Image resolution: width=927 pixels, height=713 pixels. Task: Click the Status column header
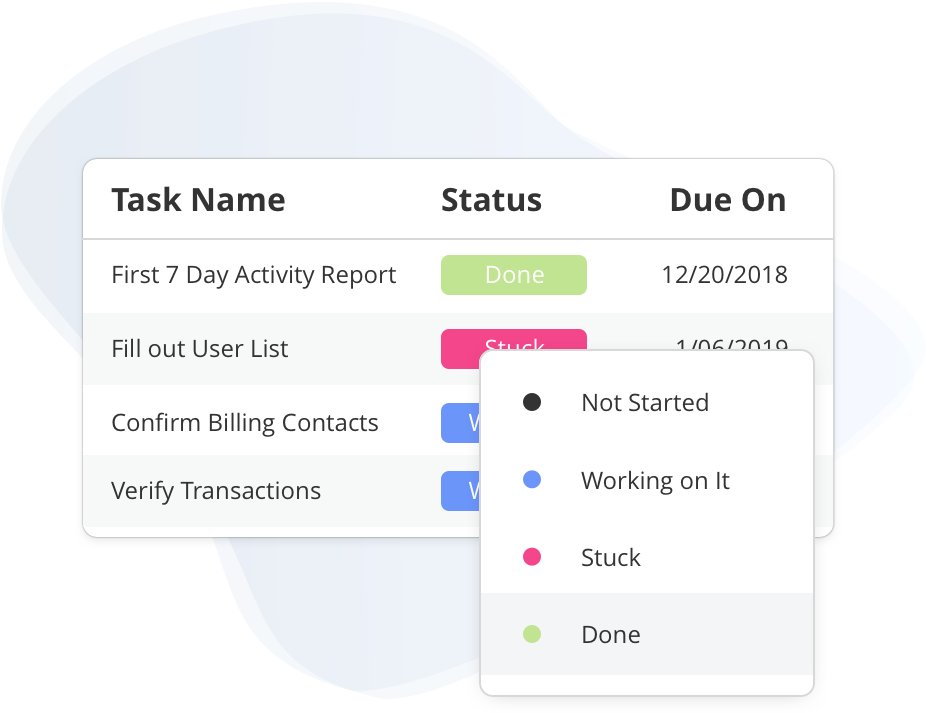(x=491, y=200)
